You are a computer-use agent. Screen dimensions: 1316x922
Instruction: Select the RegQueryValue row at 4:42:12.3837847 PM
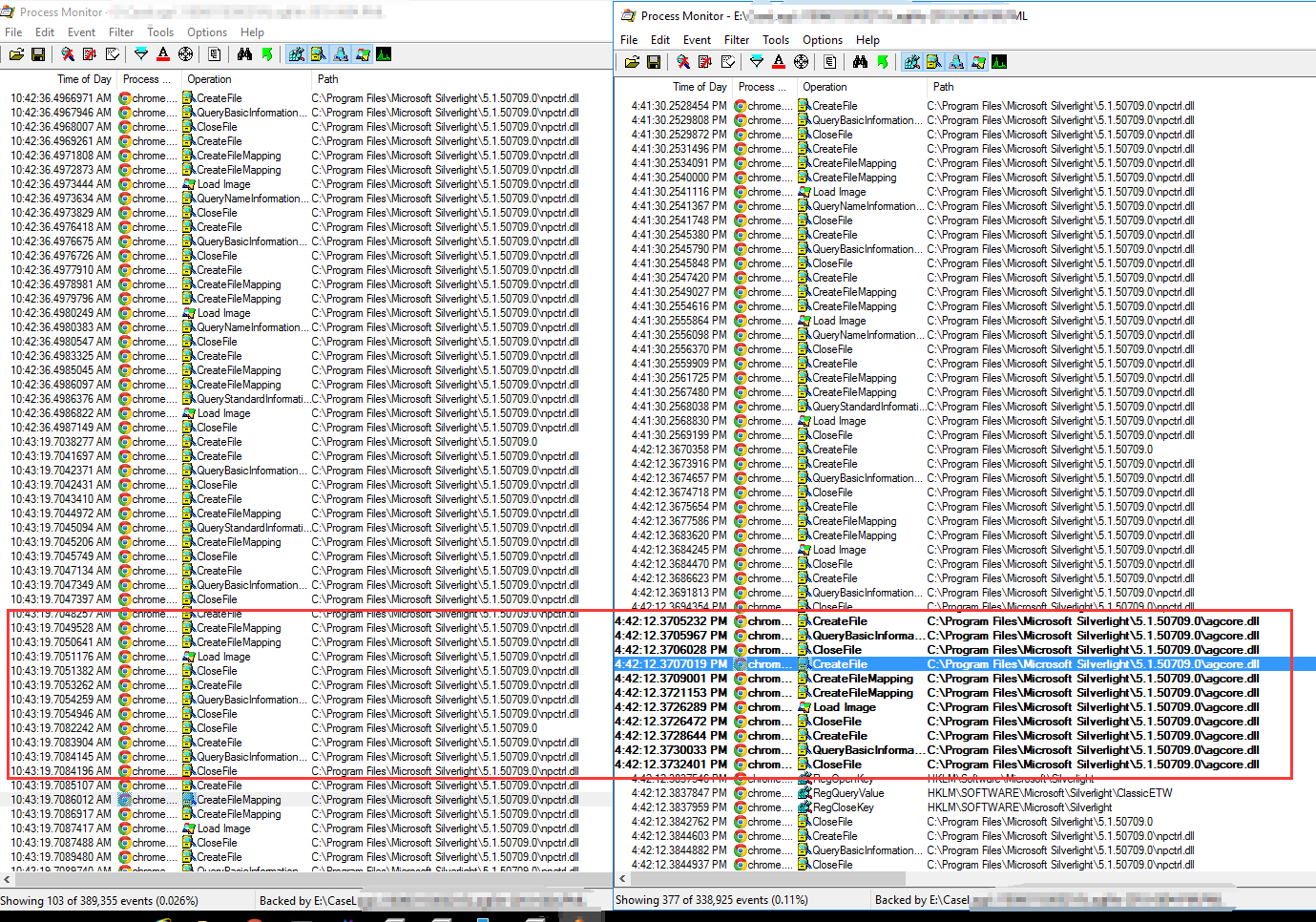[x=965, y=793]
